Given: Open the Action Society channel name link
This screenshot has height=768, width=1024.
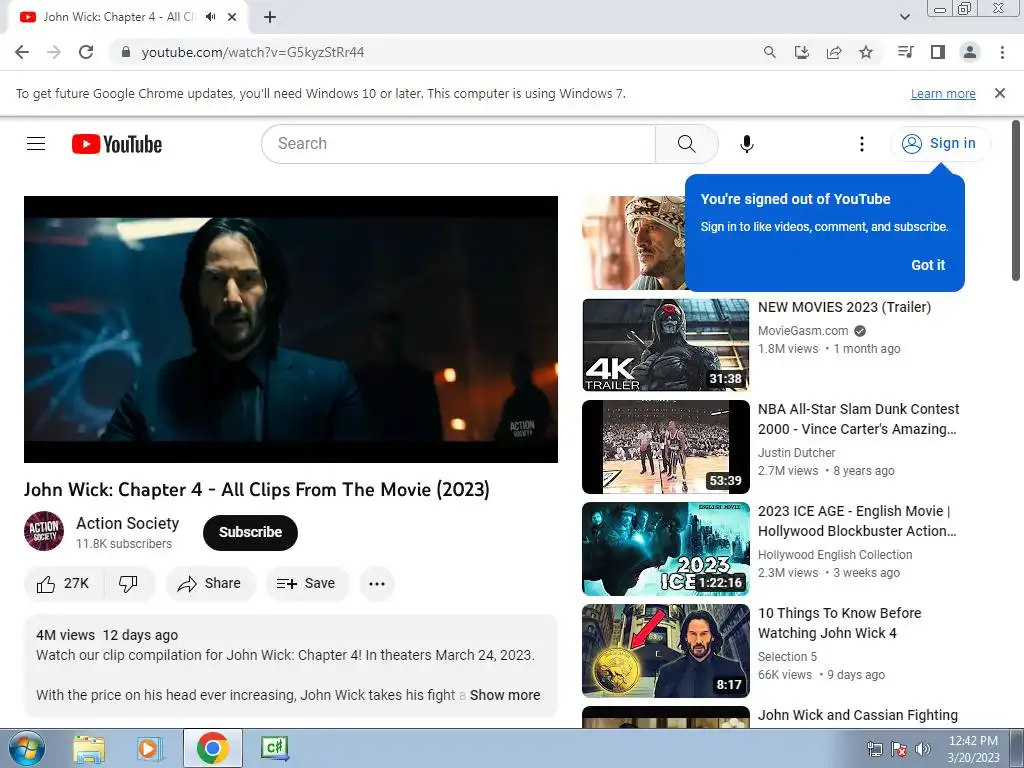Looking at the screenshot, I should click(127, 524).
